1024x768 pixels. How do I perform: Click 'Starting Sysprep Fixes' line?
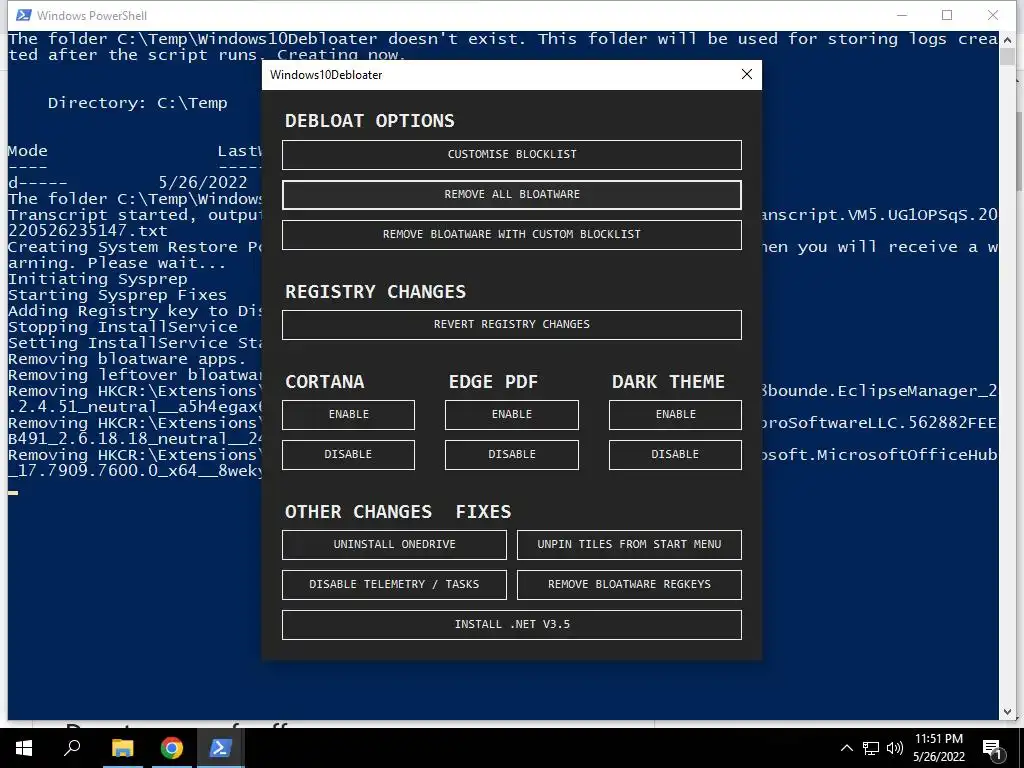click(117, 295)
